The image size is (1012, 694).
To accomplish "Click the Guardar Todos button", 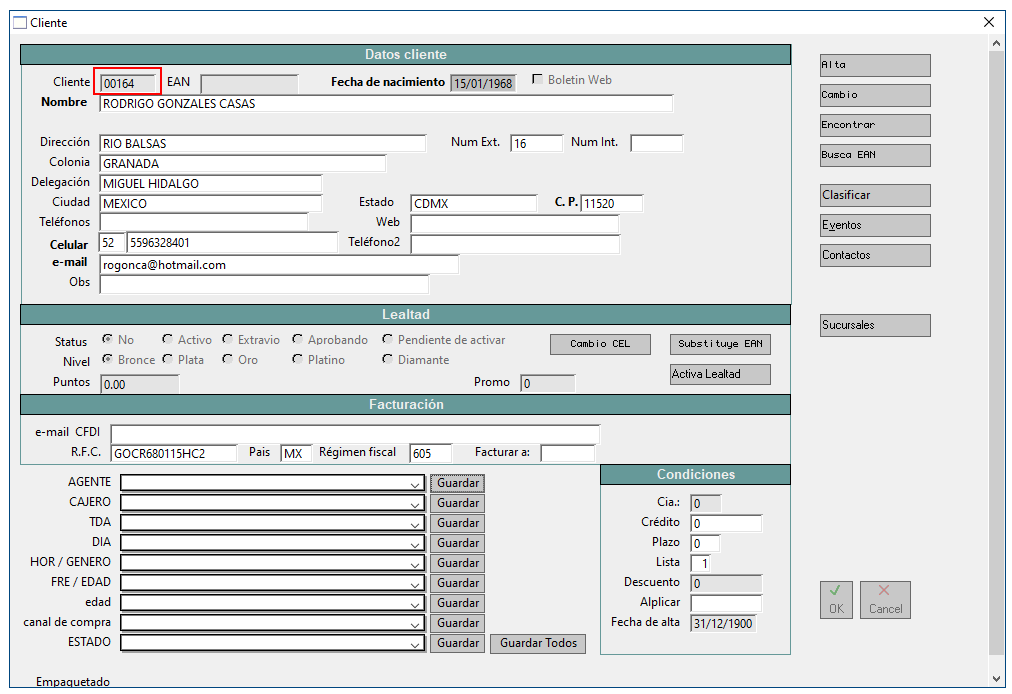I will coord(538,644).
